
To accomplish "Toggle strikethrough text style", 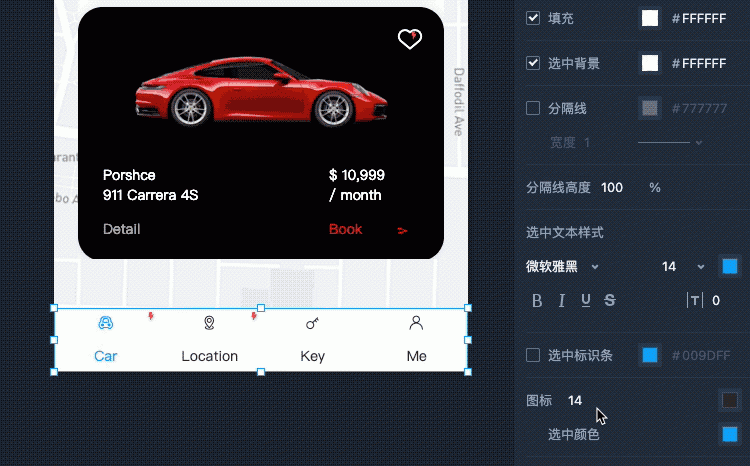I will (x=609, y=300).
